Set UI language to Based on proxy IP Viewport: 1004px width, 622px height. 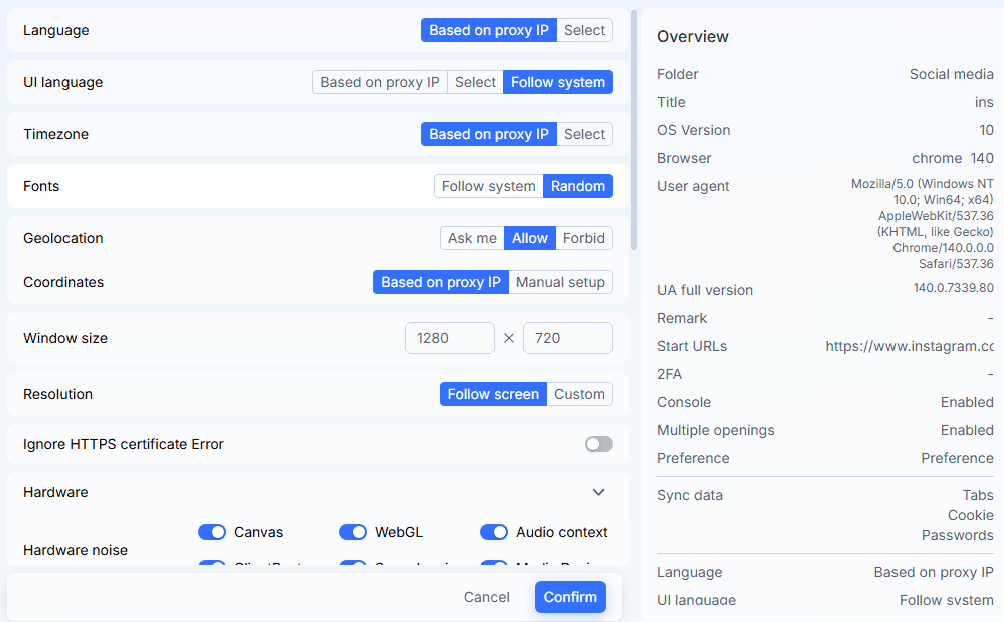[x=379, y=82]
